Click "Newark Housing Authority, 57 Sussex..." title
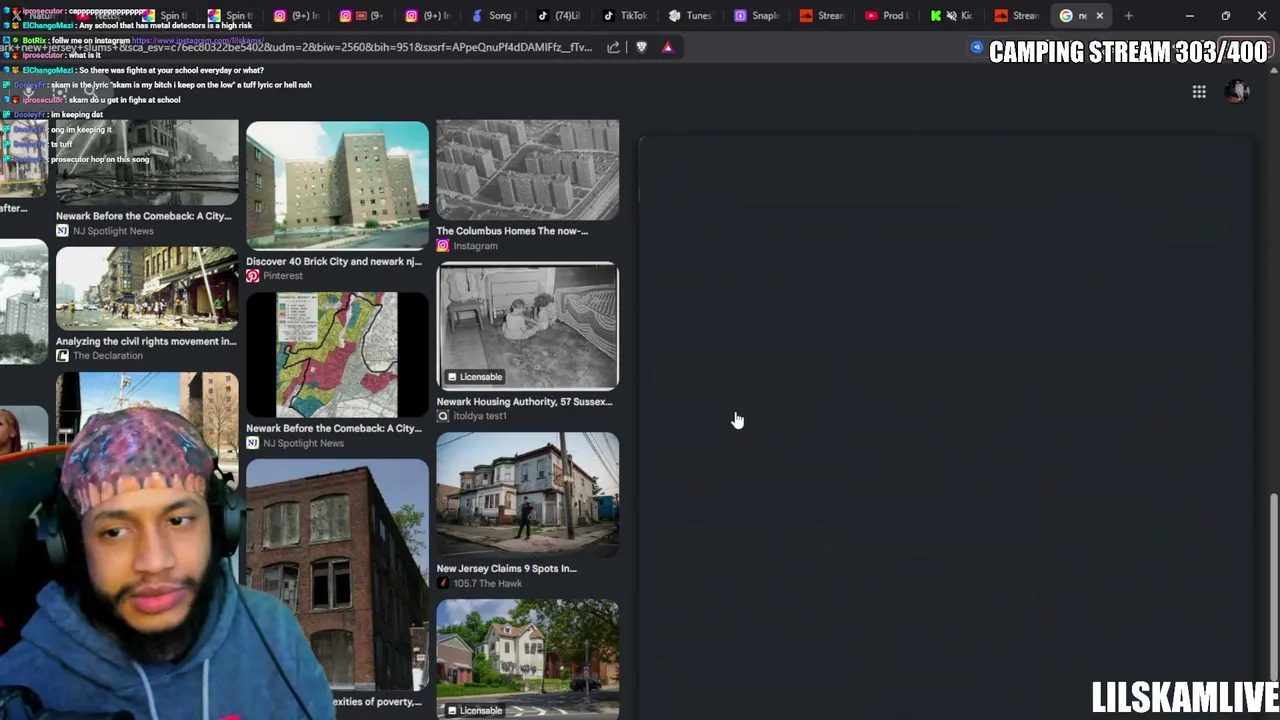The height and width of the screenshot is (720, 1280). tap(524, 402)
